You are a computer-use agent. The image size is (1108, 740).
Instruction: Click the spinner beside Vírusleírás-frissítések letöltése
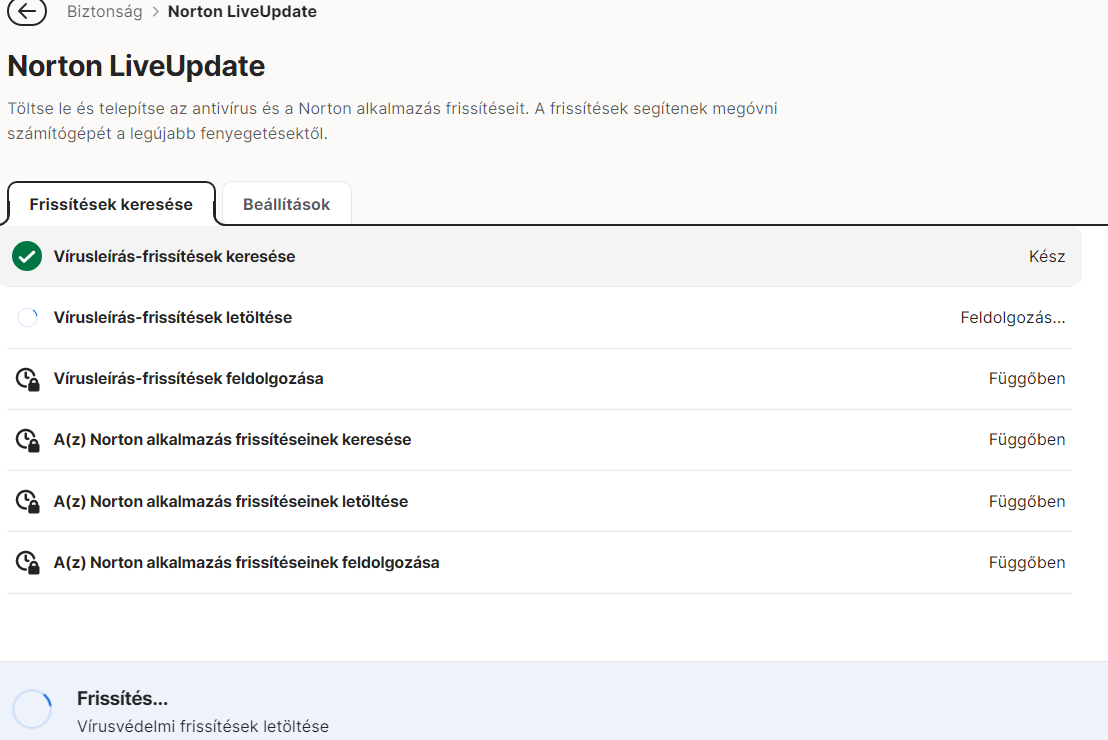tap(28, 318)
